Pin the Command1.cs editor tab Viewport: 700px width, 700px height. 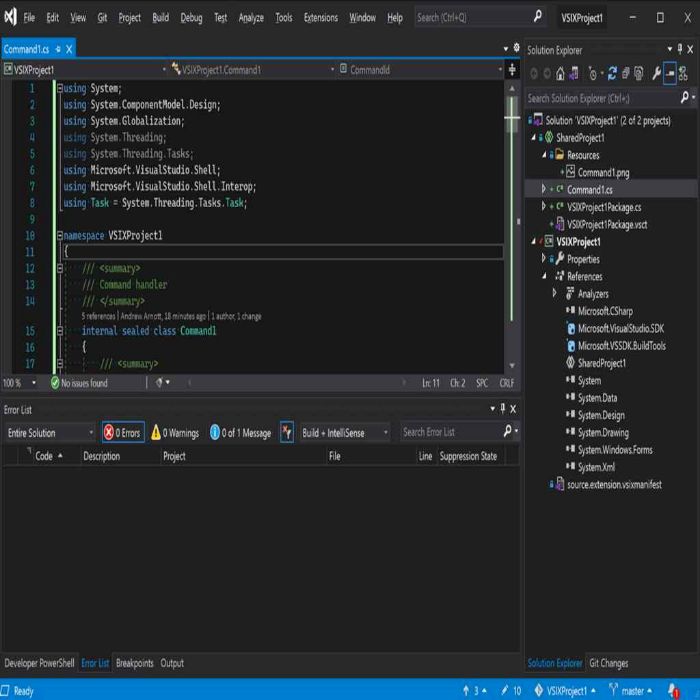(x=58, y=49)
